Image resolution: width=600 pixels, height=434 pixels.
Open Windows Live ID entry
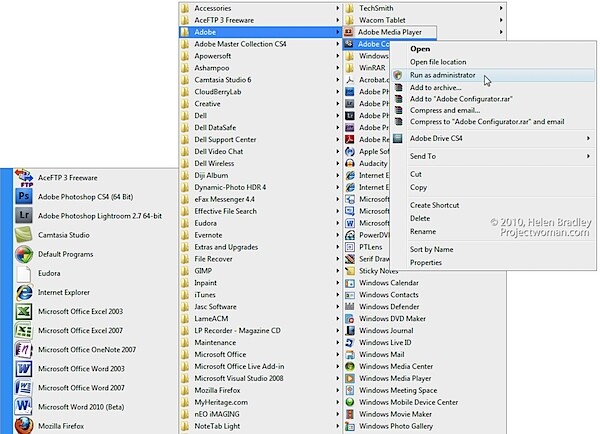425,343
